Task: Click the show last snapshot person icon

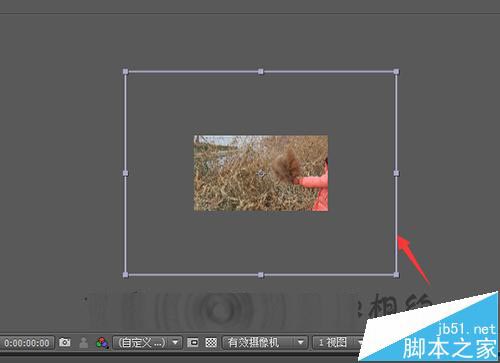Action: click(x=84, y=343)
